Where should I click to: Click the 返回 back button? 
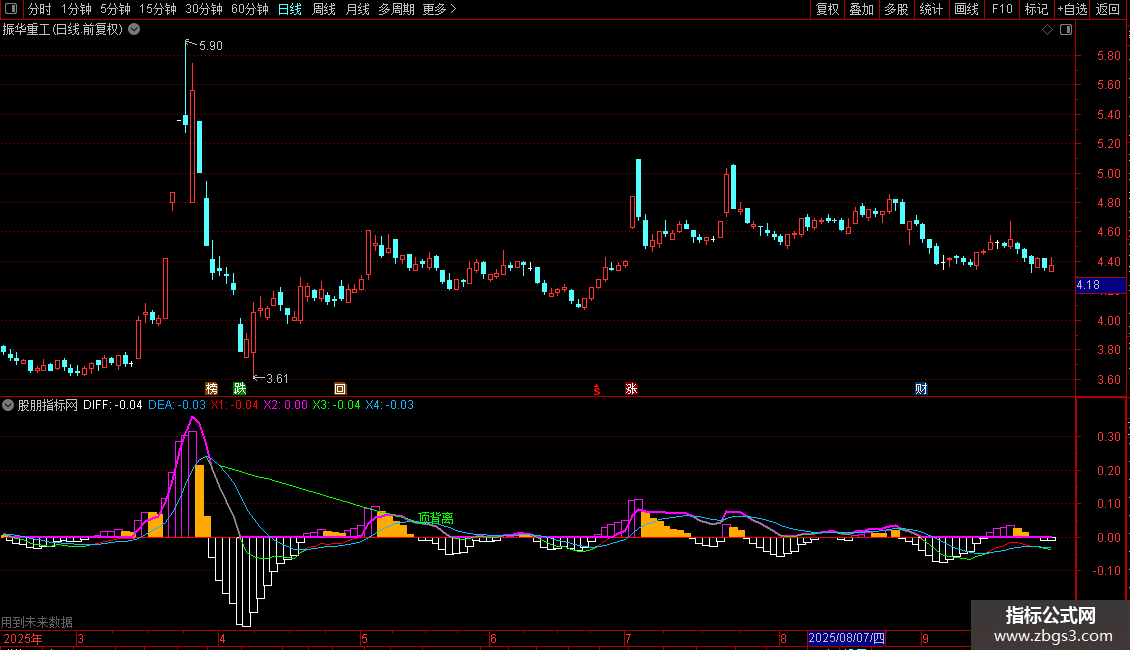(x=1108, y=9)
